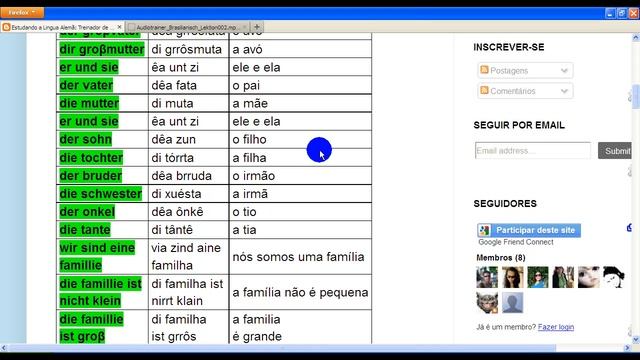Image resolution: width=640 pixels, height=360 pixels.
Task: Open third member avatar thumbnail
Action: (x=538, y=277)
